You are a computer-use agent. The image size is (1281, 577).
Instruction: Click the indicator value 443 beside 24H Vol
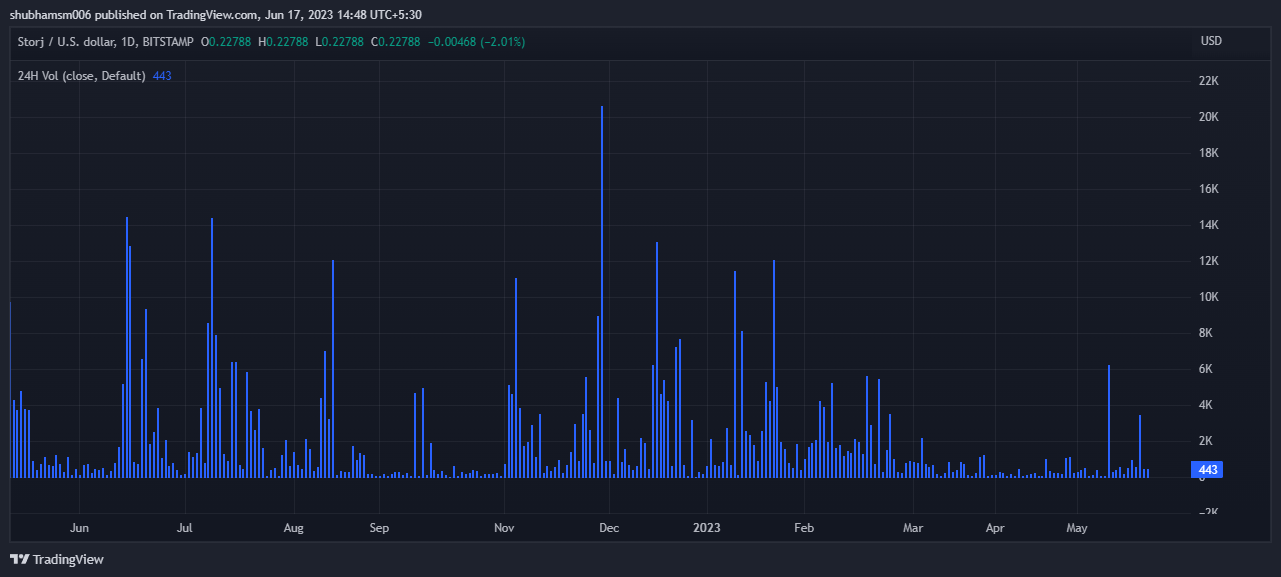pos(162,76)
